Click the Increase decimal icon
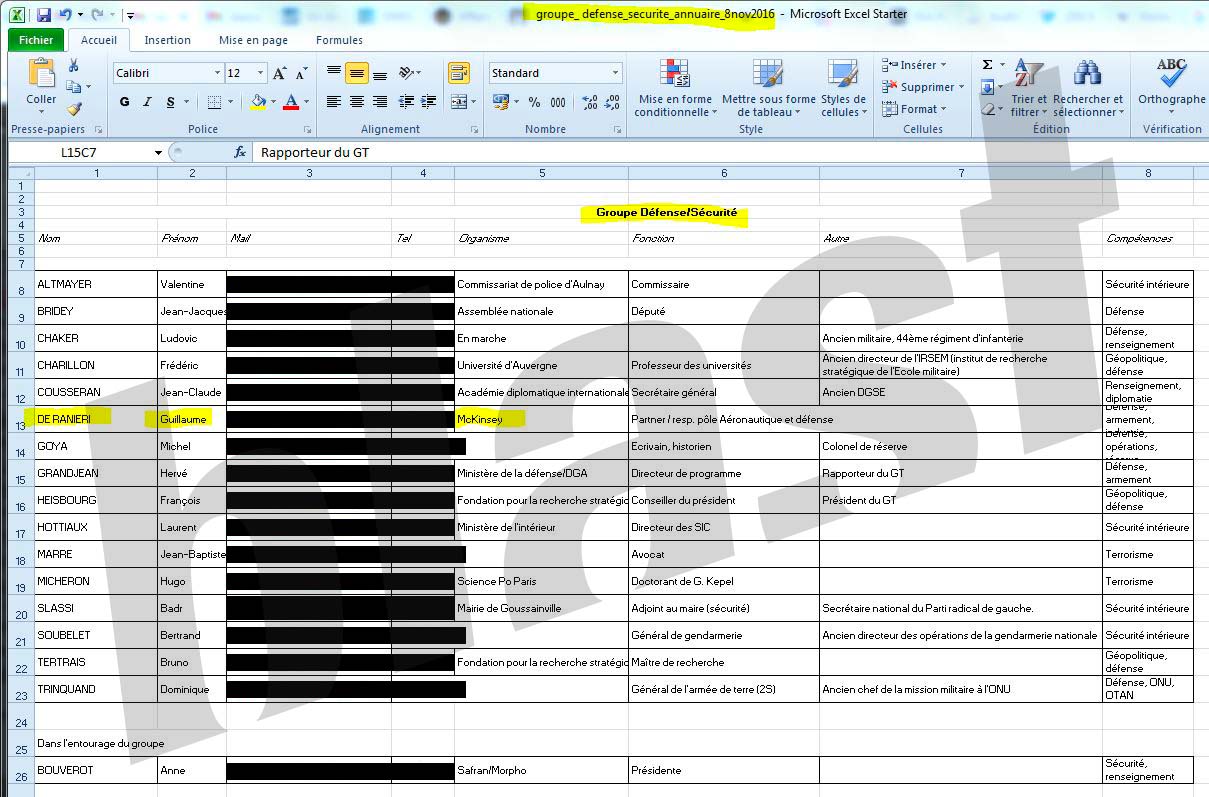 pyautogui.click(x=589, y=102)
